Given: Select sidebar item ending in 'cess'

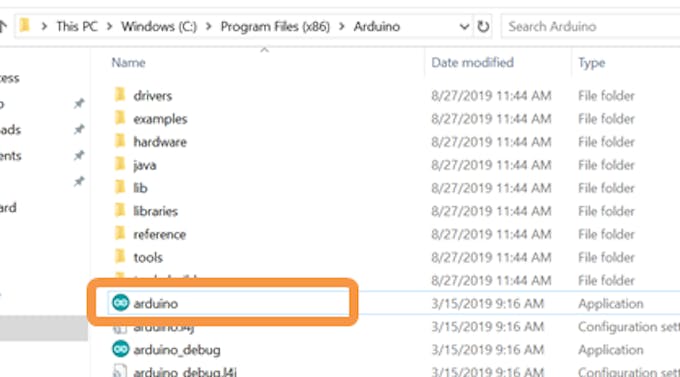Looking at the screenshot, I should (10, 78).
